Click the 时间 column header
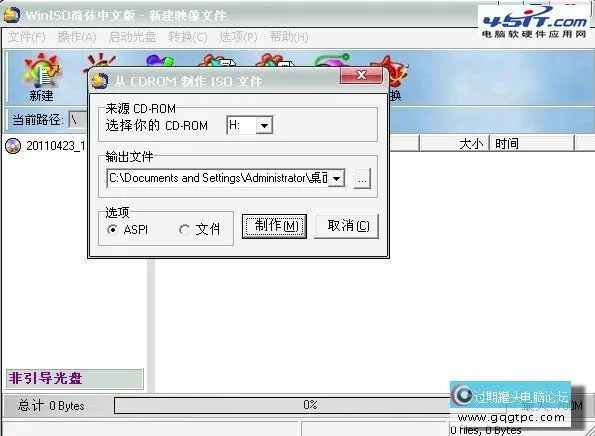 pyautogui.click(x=532, y=144)
